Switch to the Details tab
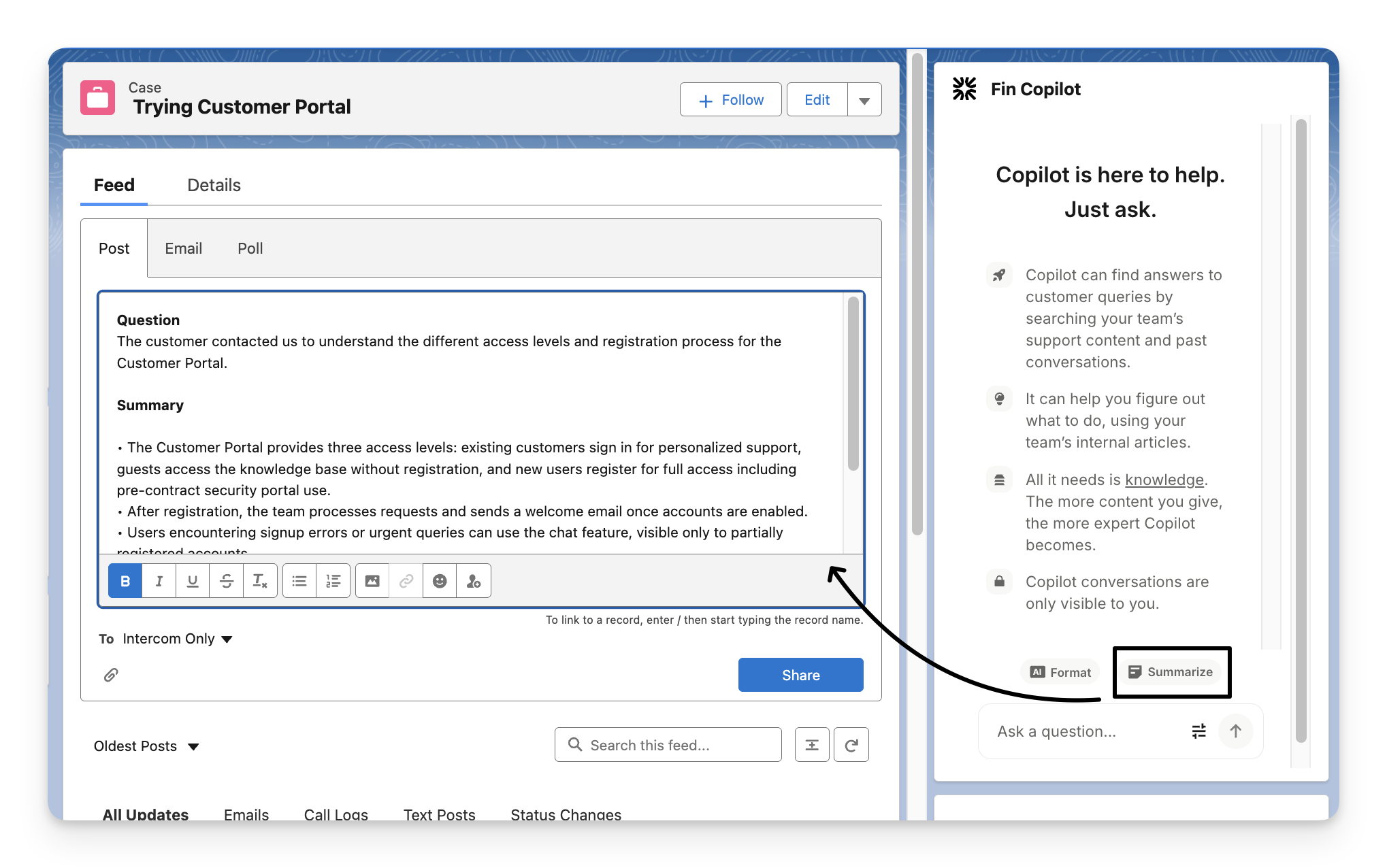This screenshot has width=1387, height=868. tap(214, 185)
